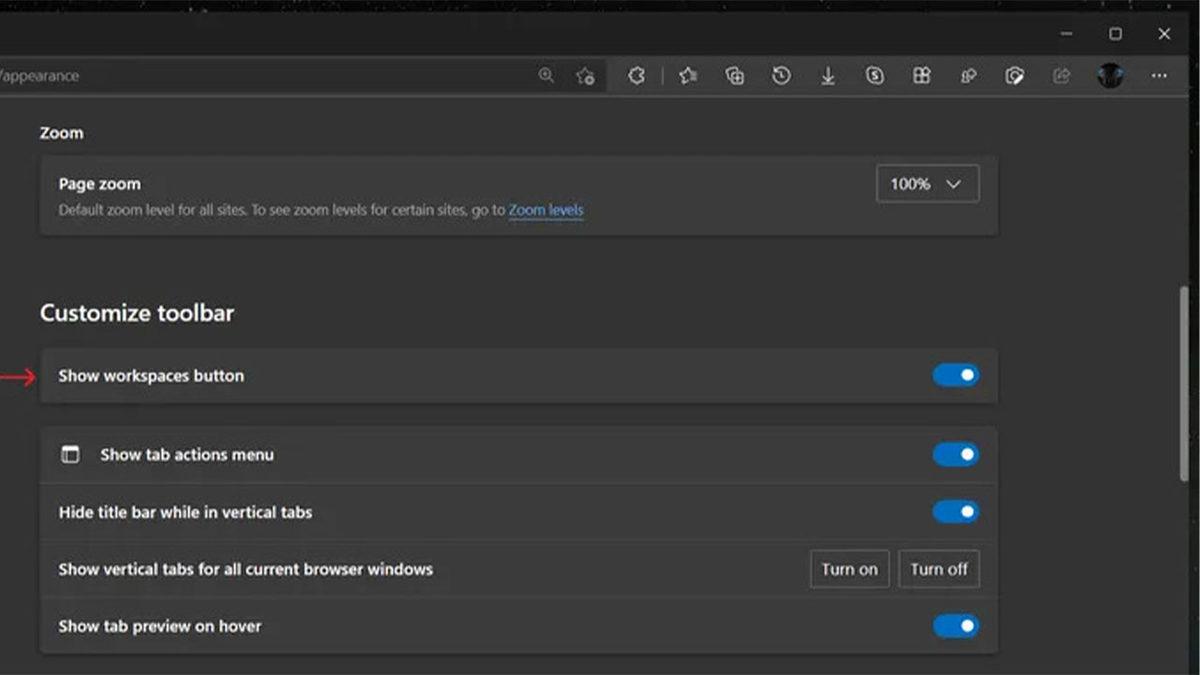The height and width of the screenshot is (675, 1200).
Task: Disable Hide title bar while in vertical tabs
Action: pyautogui.click(x=955, y=511)
